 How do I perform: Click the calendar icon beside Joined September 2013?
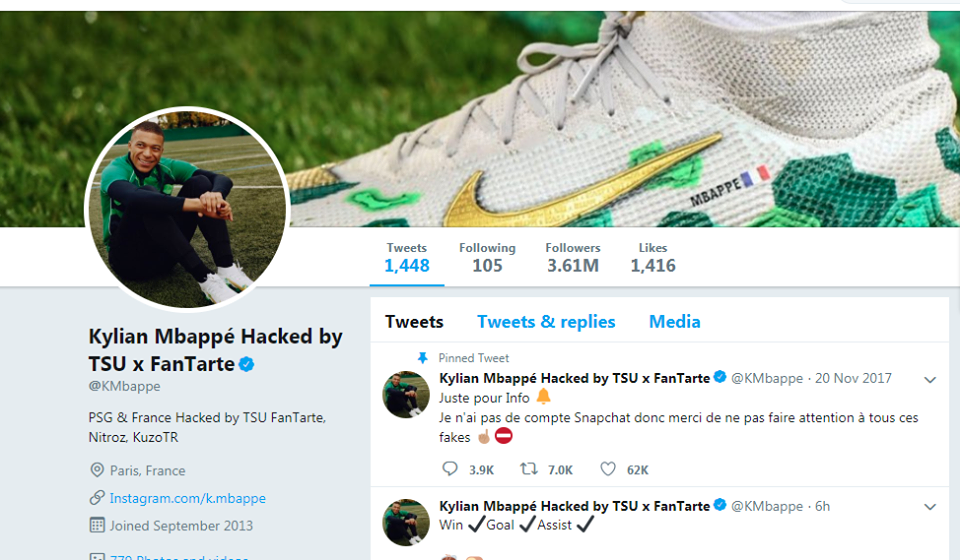(x=97, y=525)
